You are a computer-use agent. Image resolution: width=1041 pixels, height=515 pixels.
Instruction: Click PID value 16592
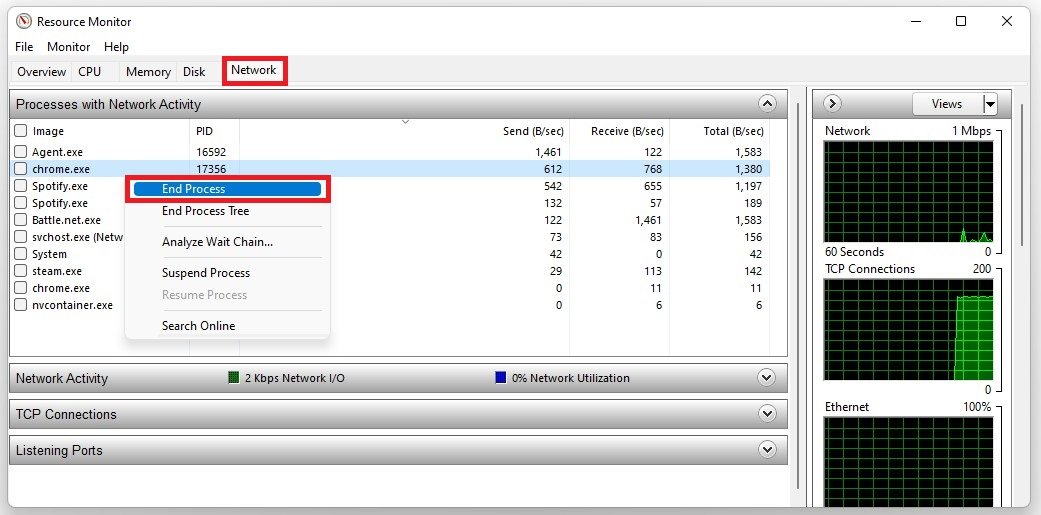click(x=211, y=152)
